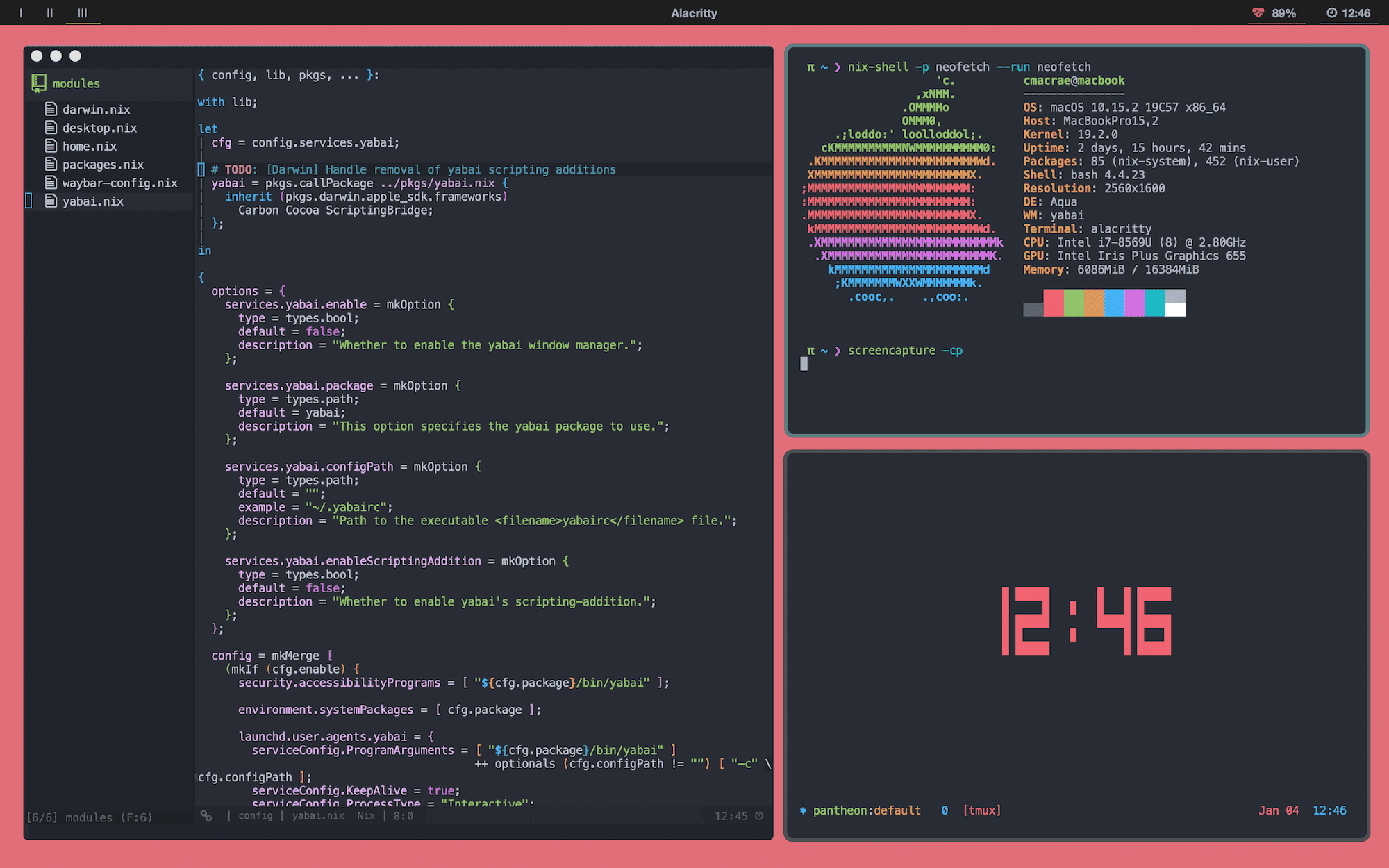Open home.nix in the file tree

click(90, 147)
